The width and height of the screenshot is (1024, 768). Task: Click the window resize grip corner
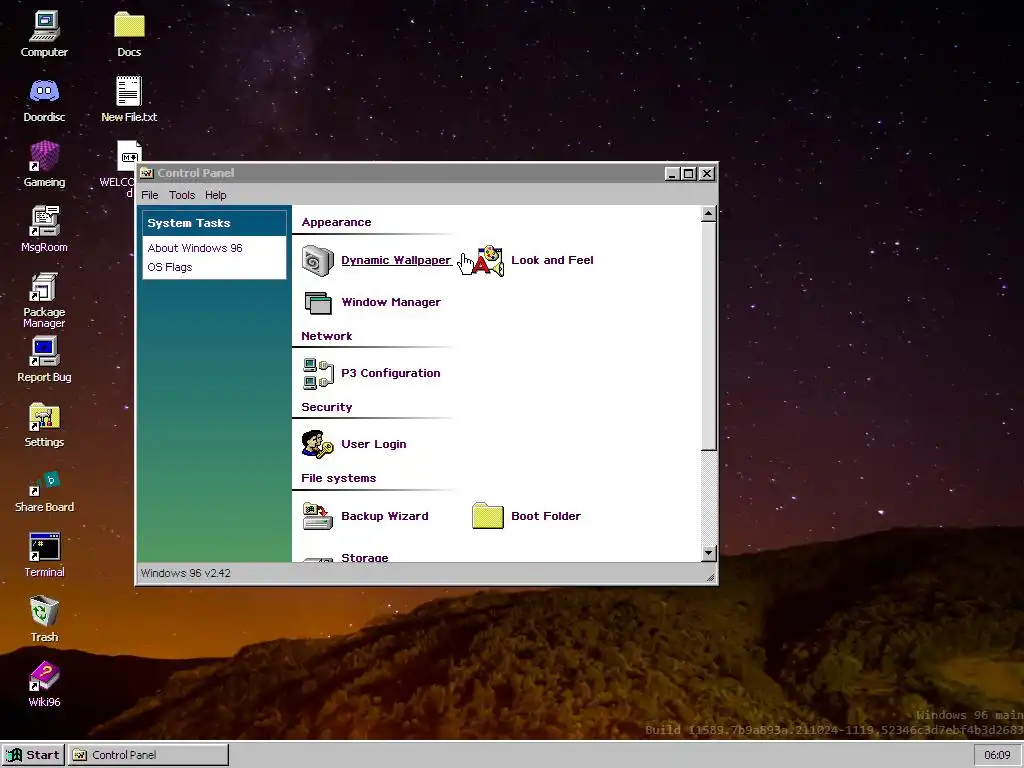(711, 577)
